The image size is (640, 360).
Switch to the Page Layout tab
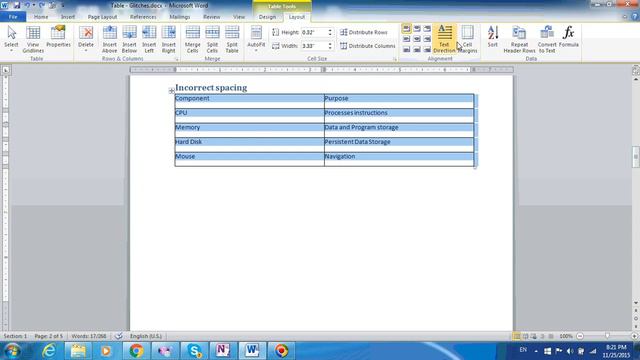click(102, 17)
